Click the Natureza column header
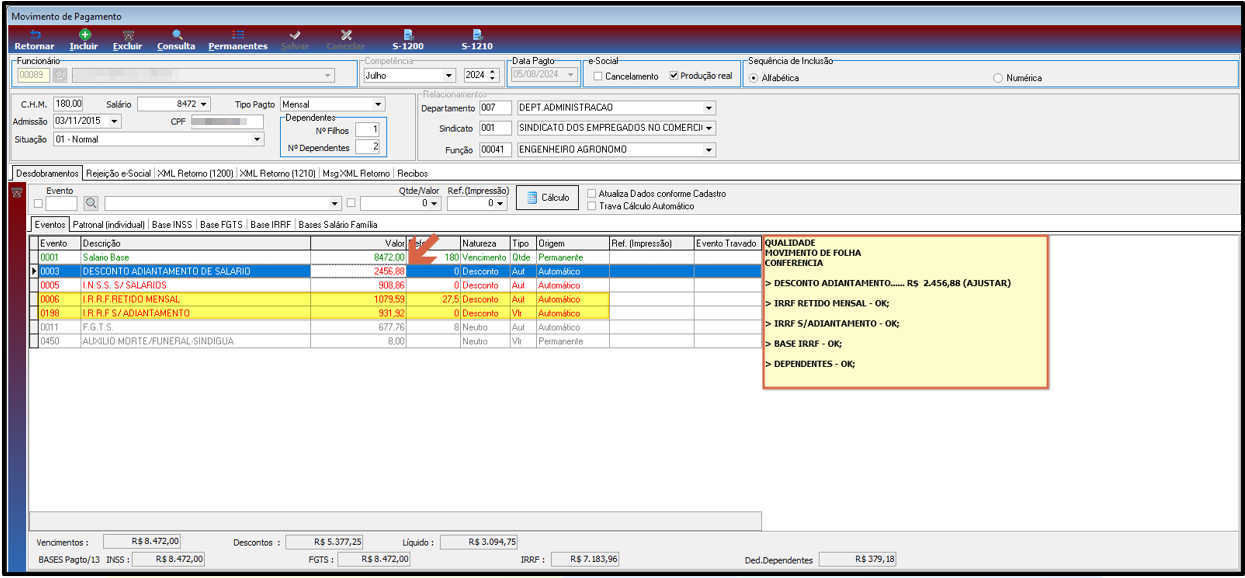This screenshot has width=1245, height=578. click(x=485, y=243)
